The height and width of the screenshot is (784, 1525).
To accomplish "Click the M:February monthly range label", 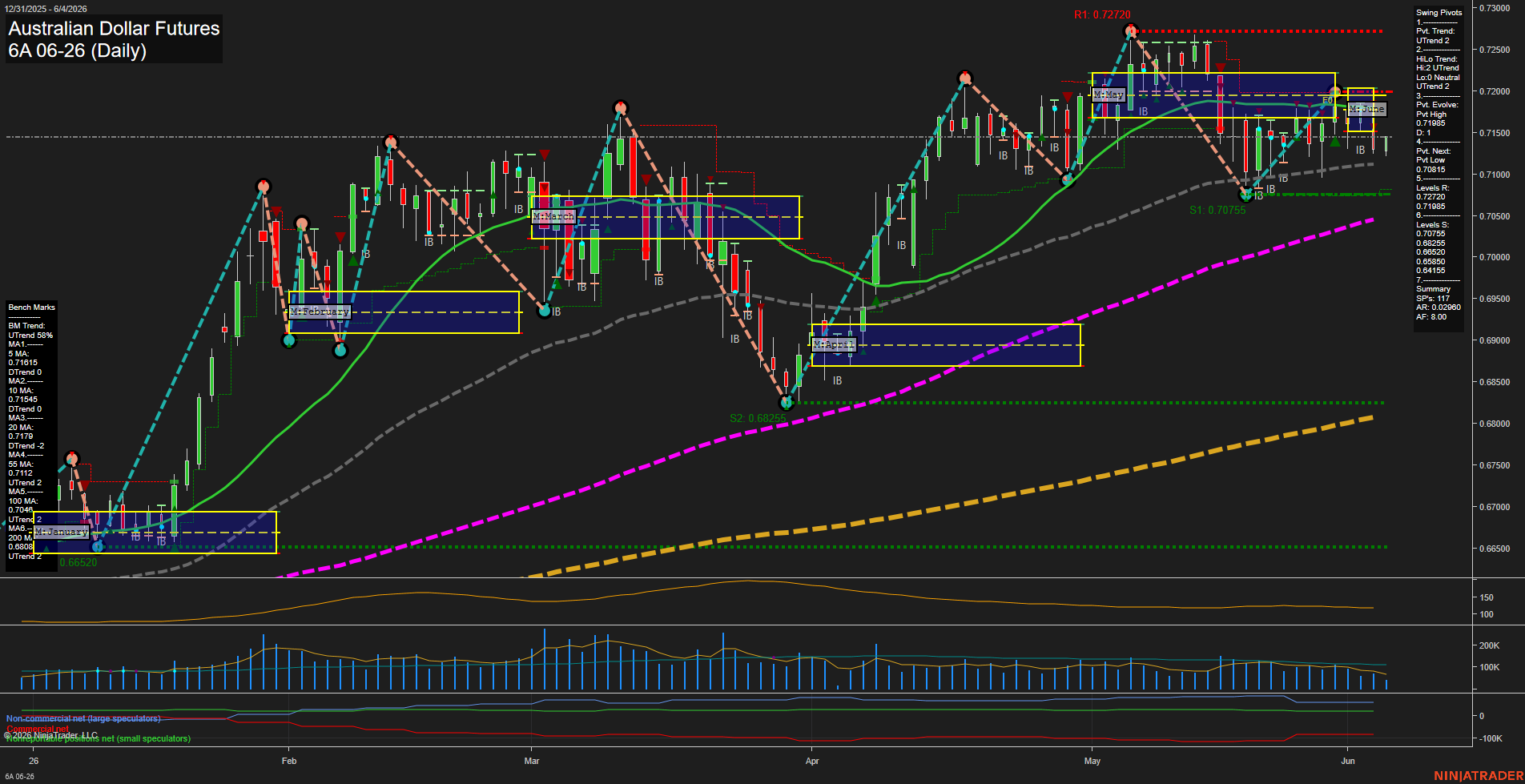I will [320, 312].
